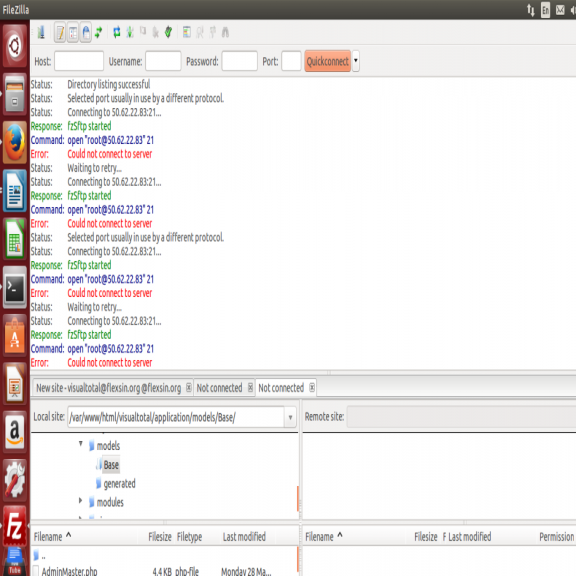Open the Quickconnect history dropdown arrow

[x=356, y=61]
